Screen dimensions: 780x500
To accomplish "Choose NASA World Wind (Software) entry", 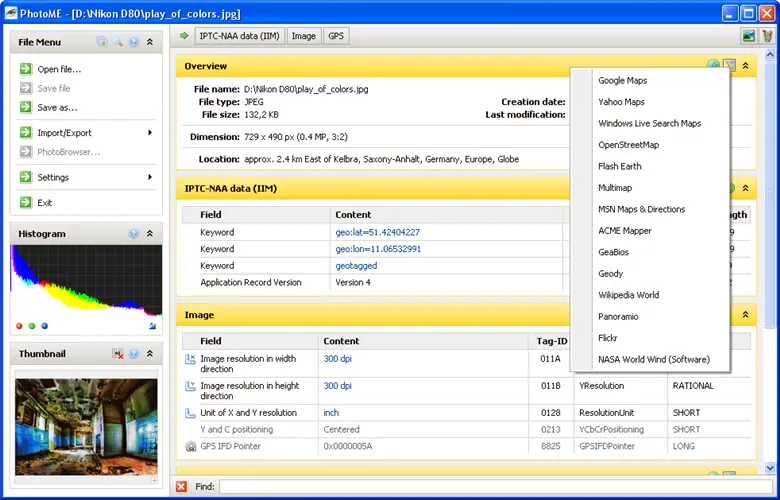I will pyautogui.click(x=650, y=359).
